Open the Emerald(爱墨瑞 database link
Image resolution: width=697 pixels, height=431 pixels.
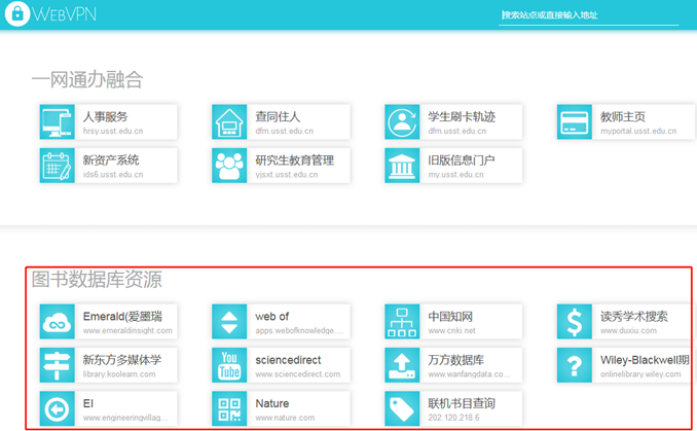108,322
